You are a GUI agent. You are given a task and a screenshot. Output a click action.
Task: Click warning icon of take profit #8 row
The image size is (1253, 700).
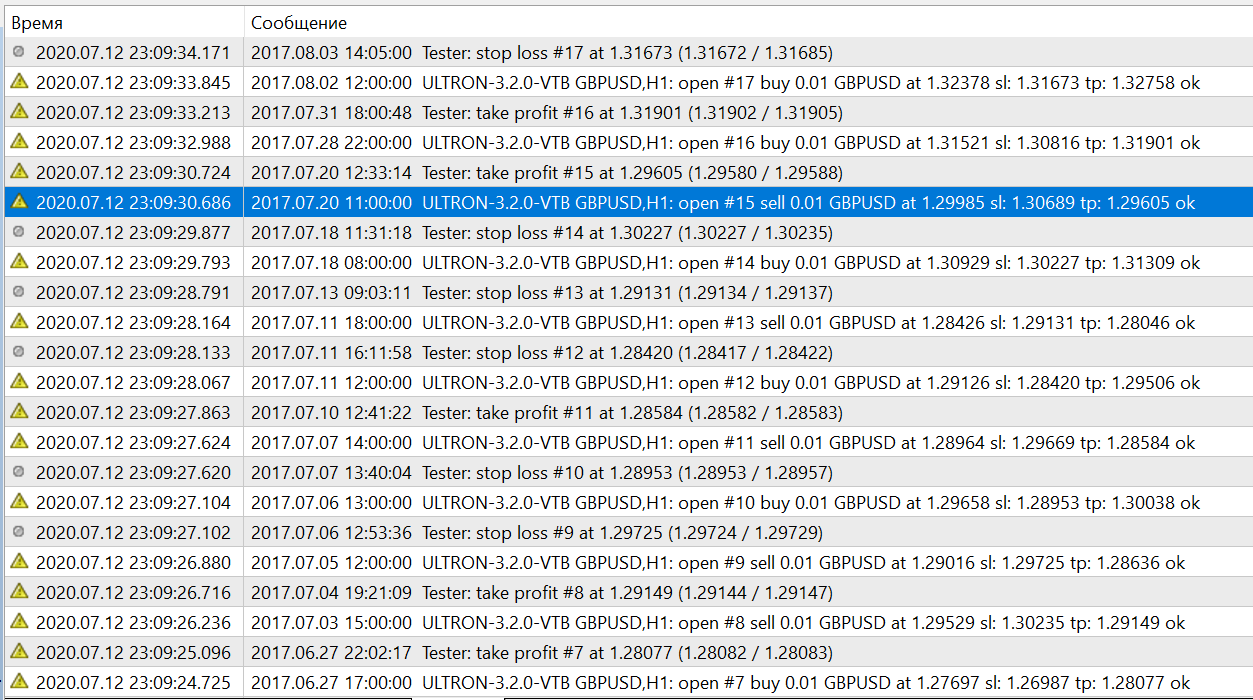(18, 592)
